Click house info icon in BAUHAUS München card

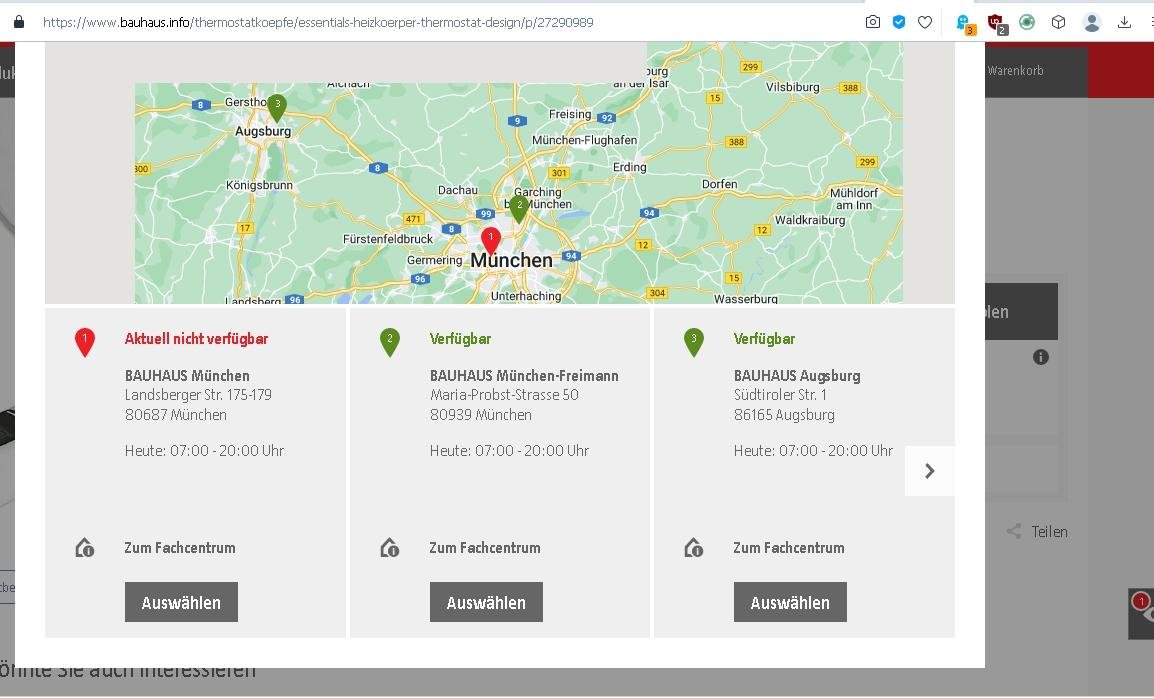coord(85,548)
